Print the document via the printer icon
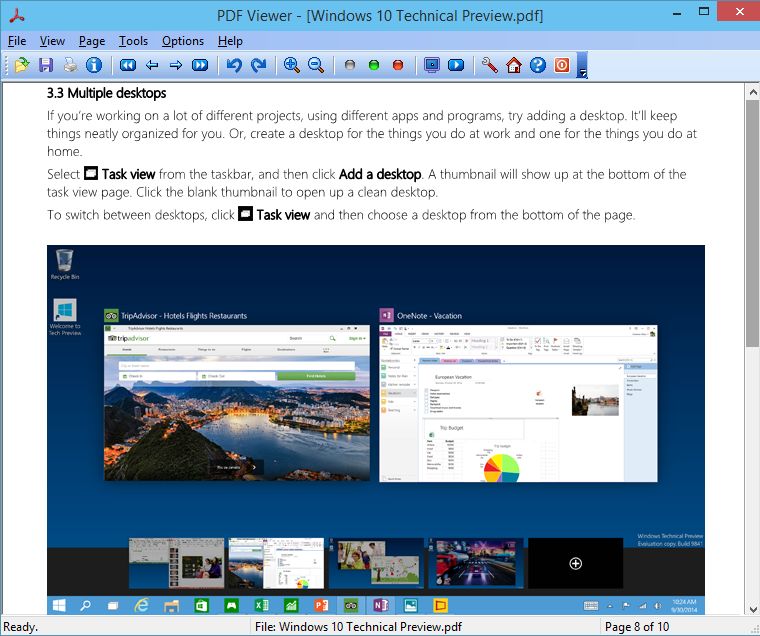 (x=70, y=65)
